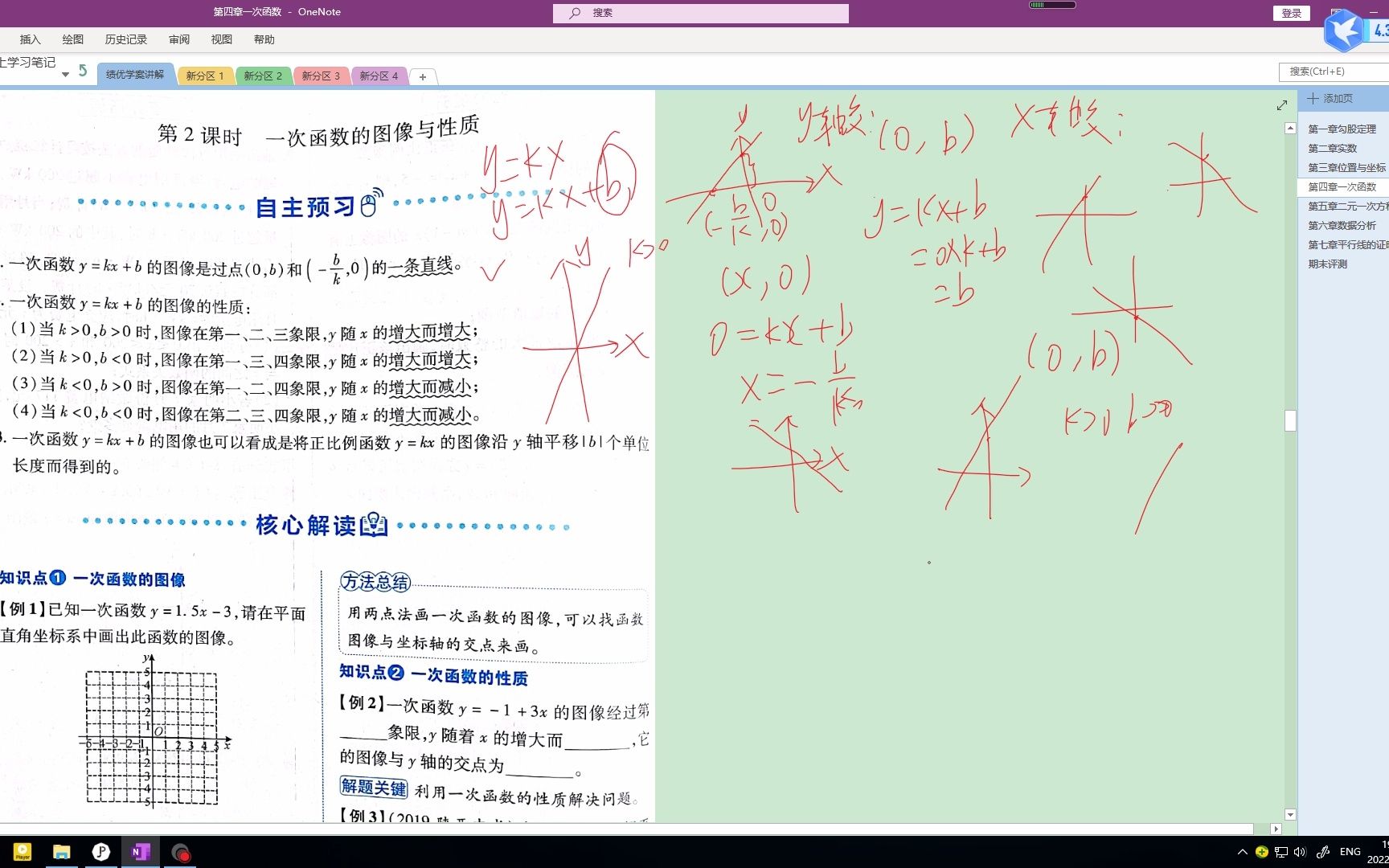The height and width of the screenshot is (868, 1389).
Task: Click the screen recorder icon in taskbar
Action: click(x=181, y=851)
